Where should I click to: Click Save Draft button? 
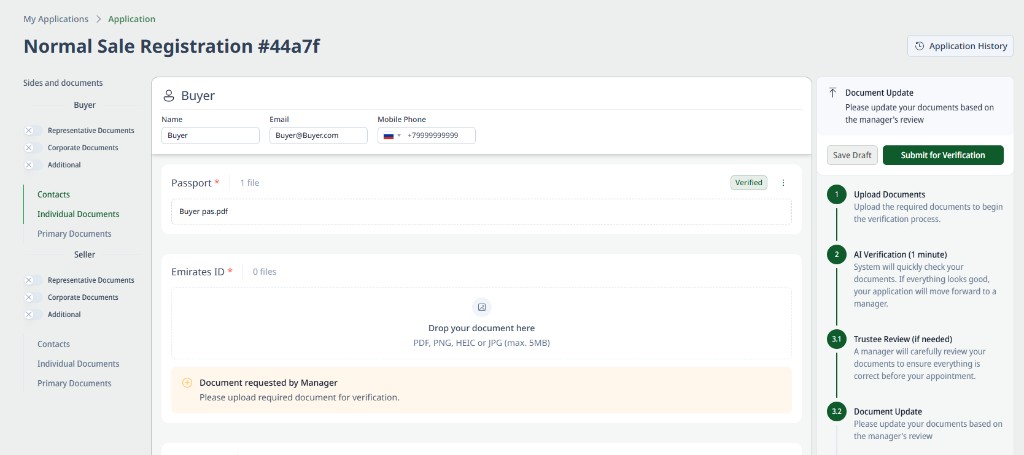coord(852,155)
